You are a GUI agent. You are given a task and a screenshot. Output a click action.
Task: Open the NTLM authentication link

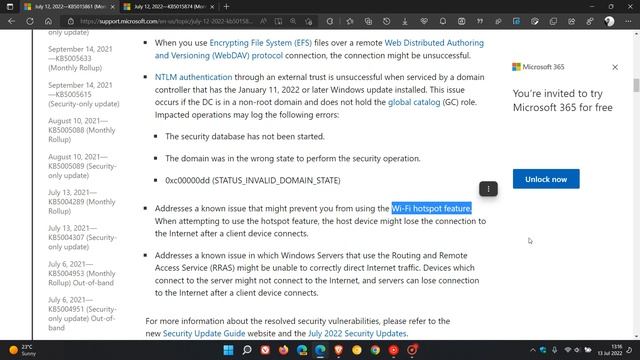pyautogui.click(x=193, y=77)
